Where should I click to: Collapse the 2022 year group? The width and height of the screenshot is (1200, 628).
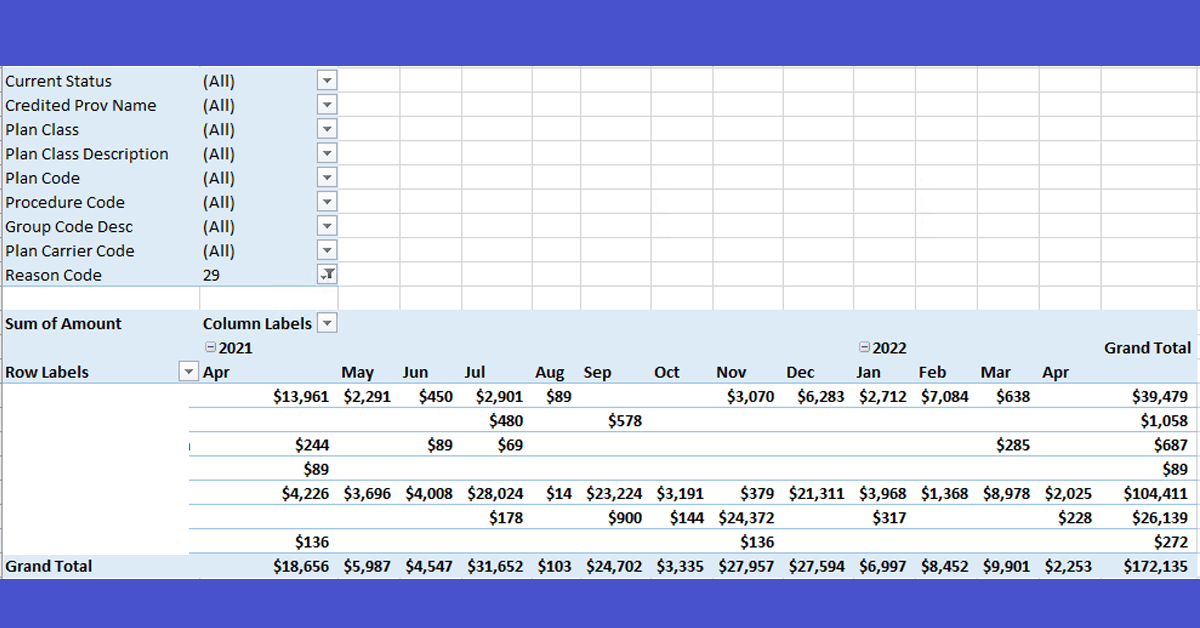tap(864, 348)
